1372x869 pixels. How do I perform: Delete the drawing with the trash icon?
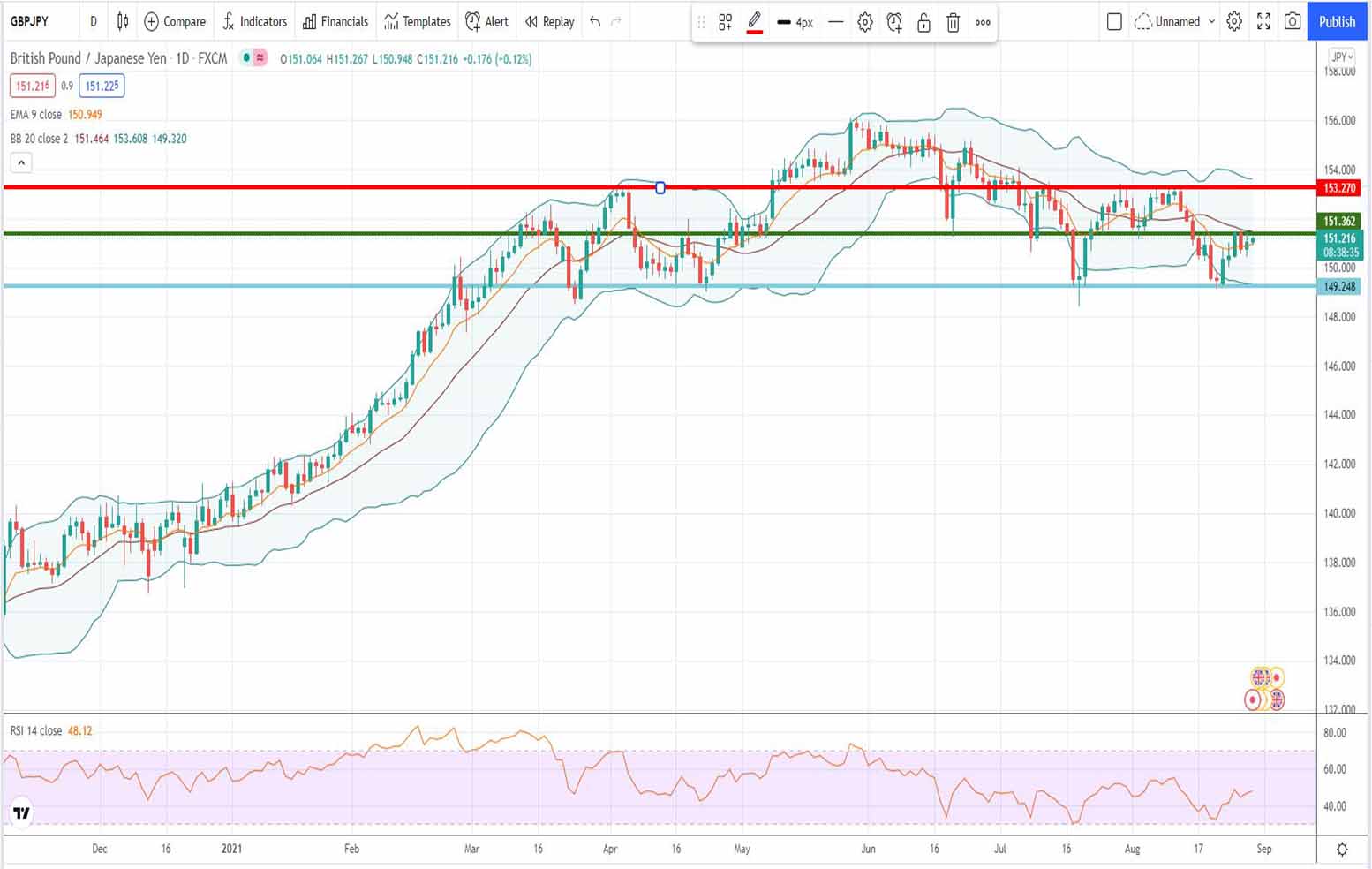click(x=953, y=23)
